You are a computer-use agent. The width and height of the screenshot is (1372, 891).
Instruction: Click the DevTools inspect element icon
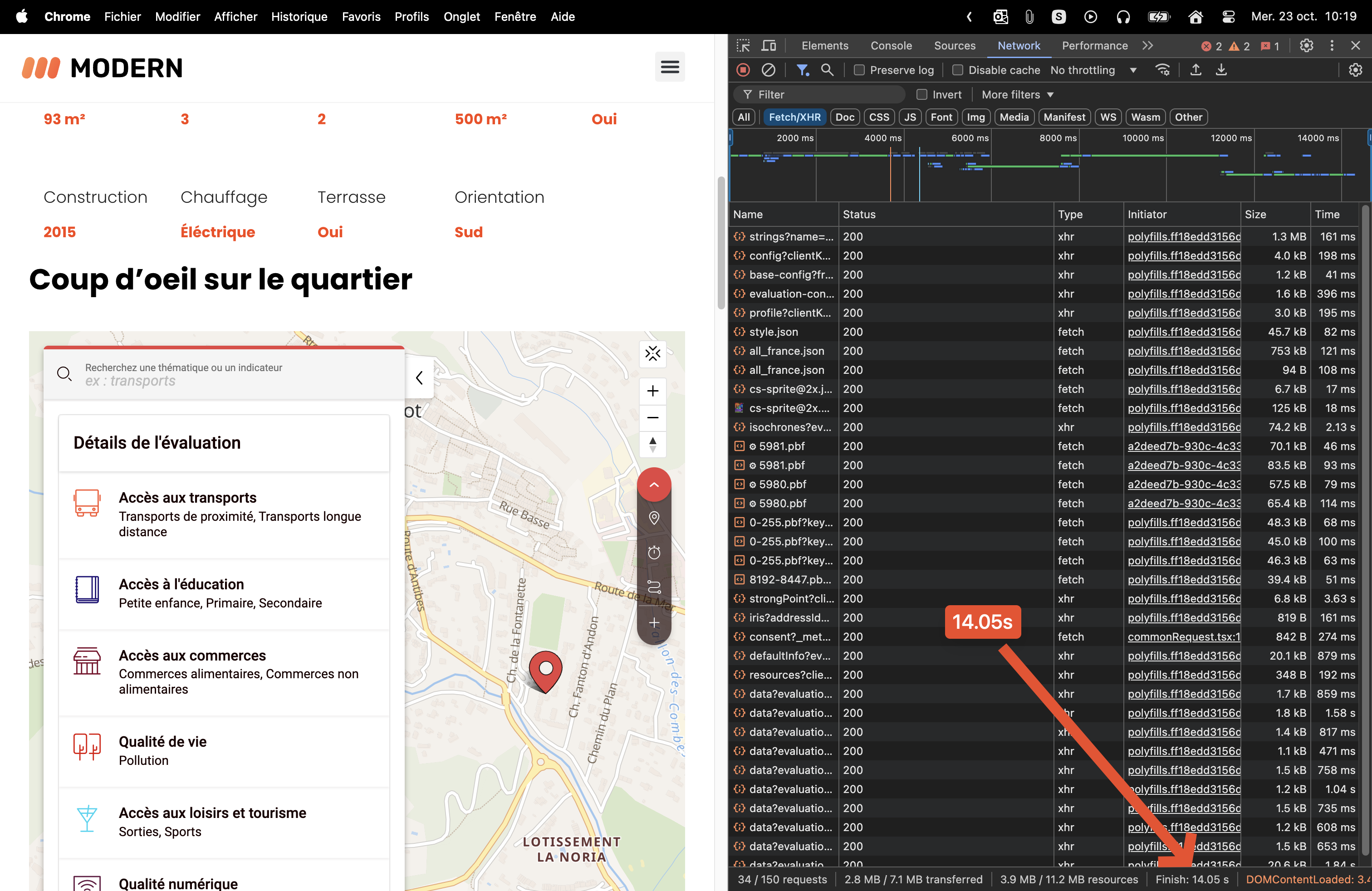[x=743, y=45]
